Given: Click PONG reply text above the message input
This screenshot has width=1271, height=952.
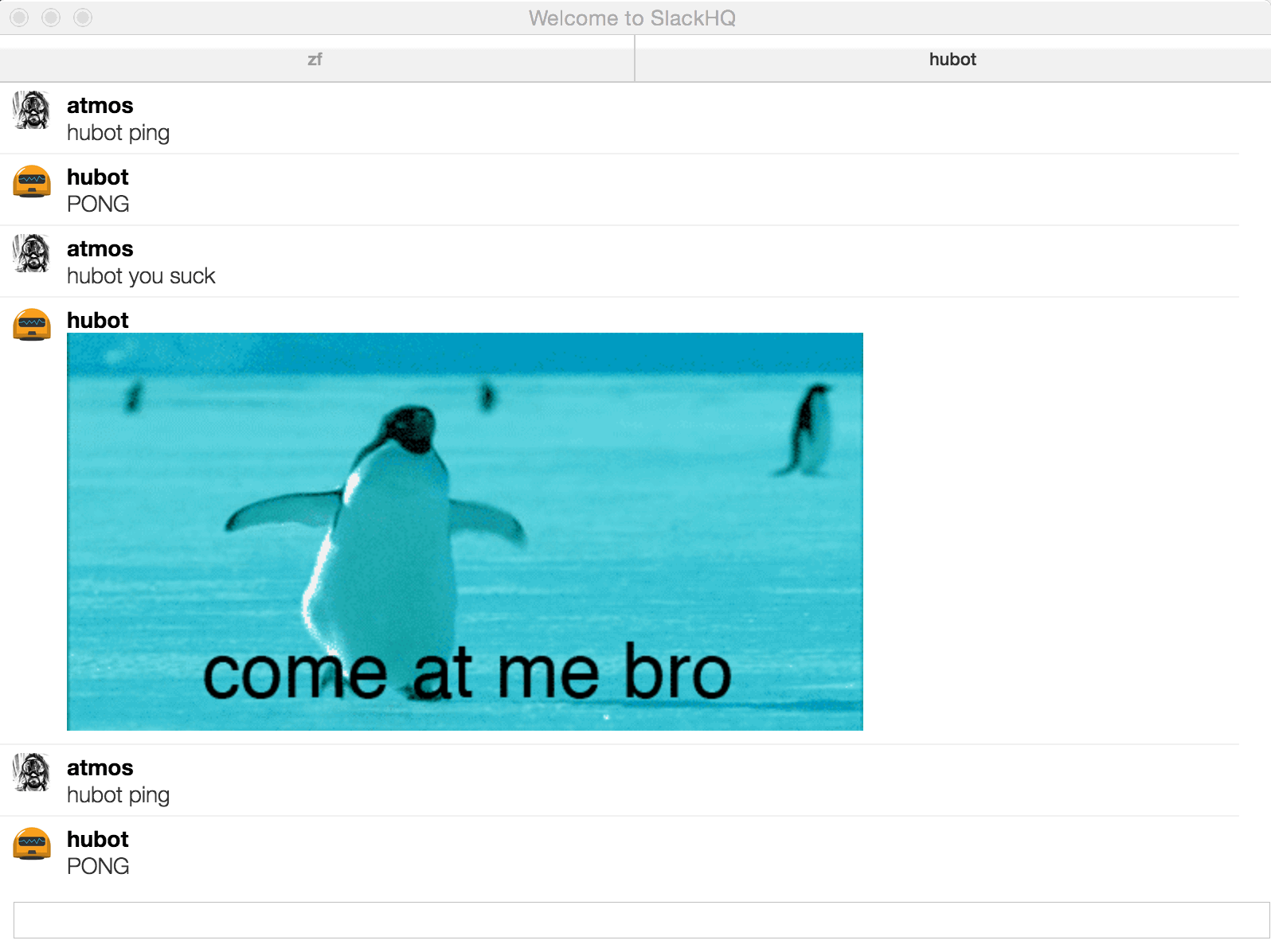Looking at the screenshot, I should click(98, 866).
